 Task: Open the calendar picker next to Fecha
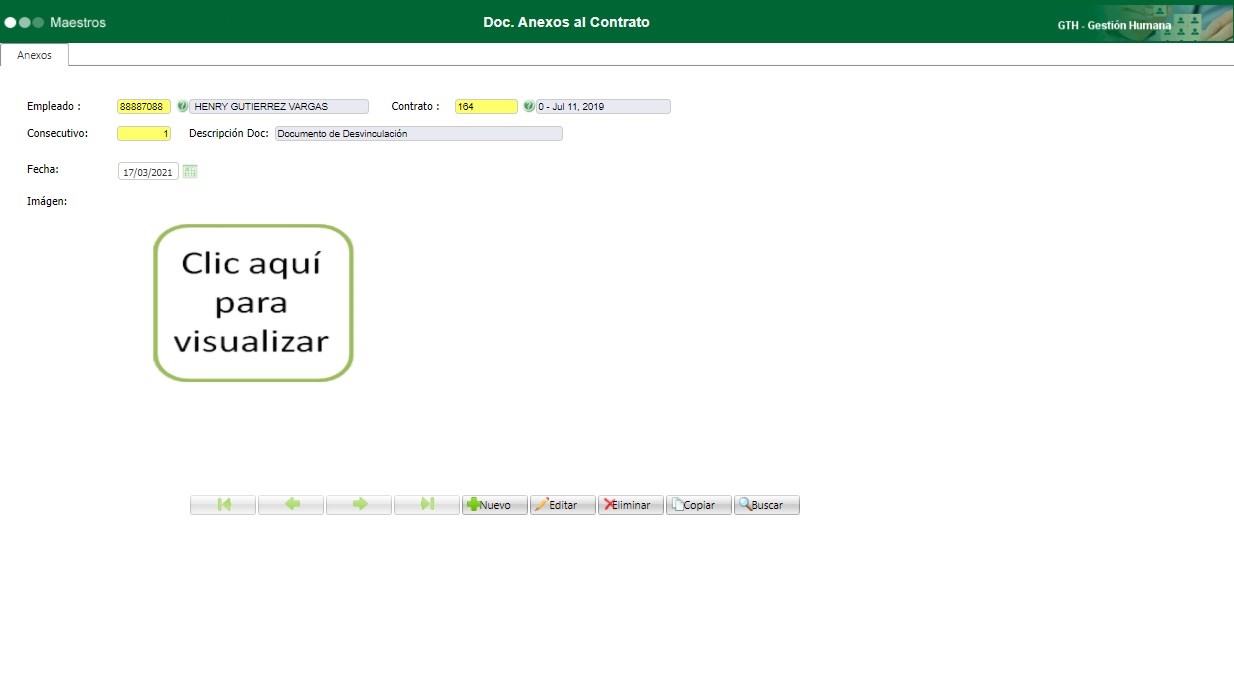click(x=189, y=170)
